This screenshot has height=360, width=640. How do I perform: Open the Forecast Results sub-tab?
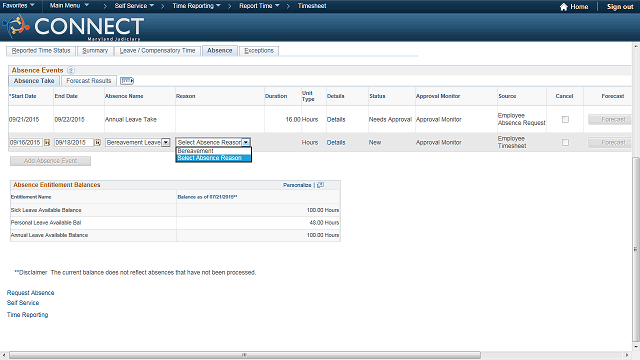tap(89, 81)
